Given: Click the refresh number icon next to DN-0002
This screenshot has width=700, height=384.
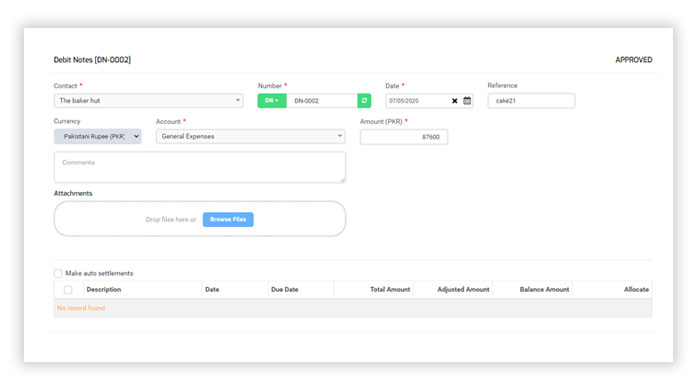Looking at the screenshot, I should pos(364,100).
